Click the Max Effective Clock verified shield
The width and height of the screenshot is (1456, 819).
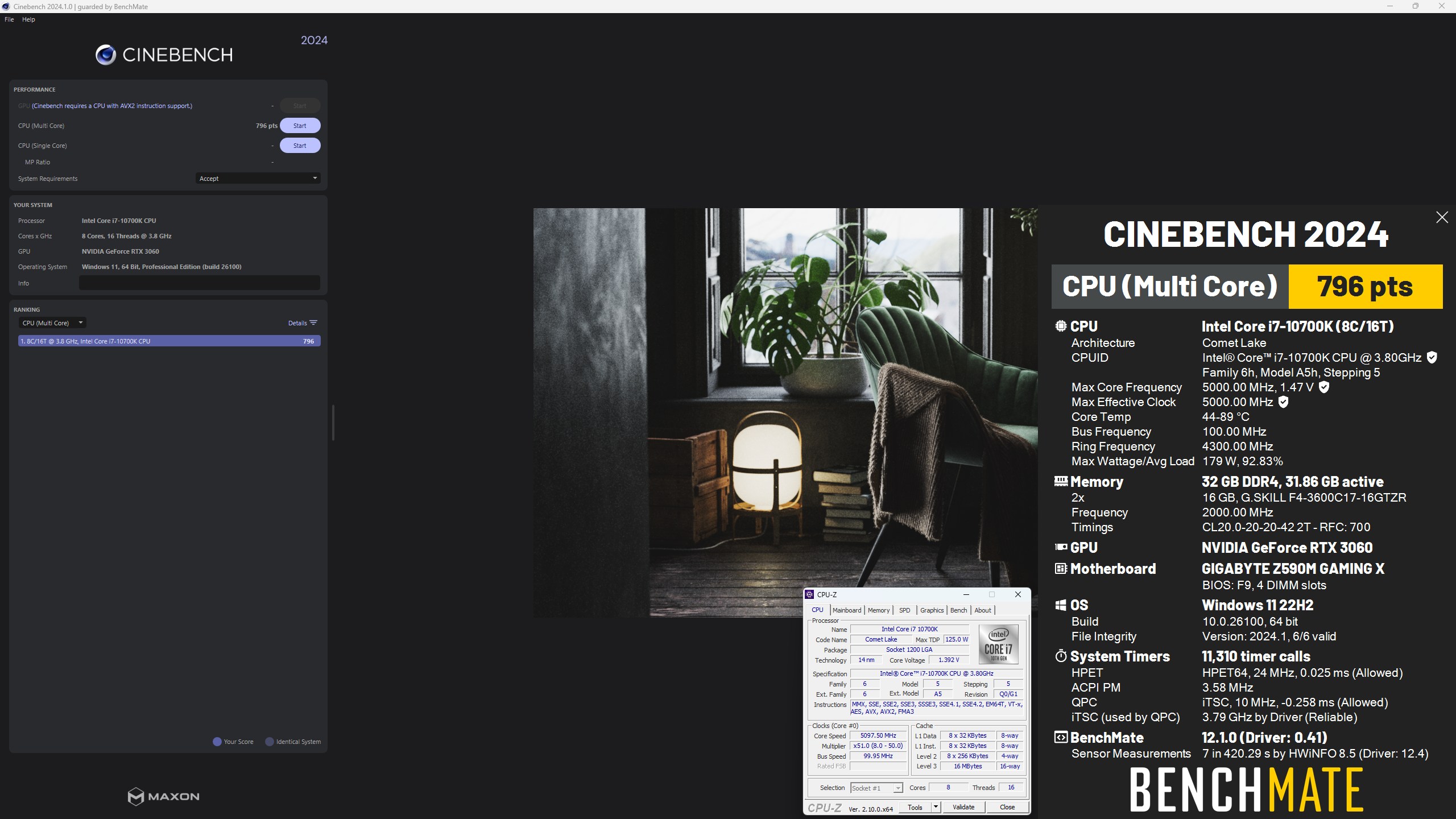click(x=1283, y=402)
